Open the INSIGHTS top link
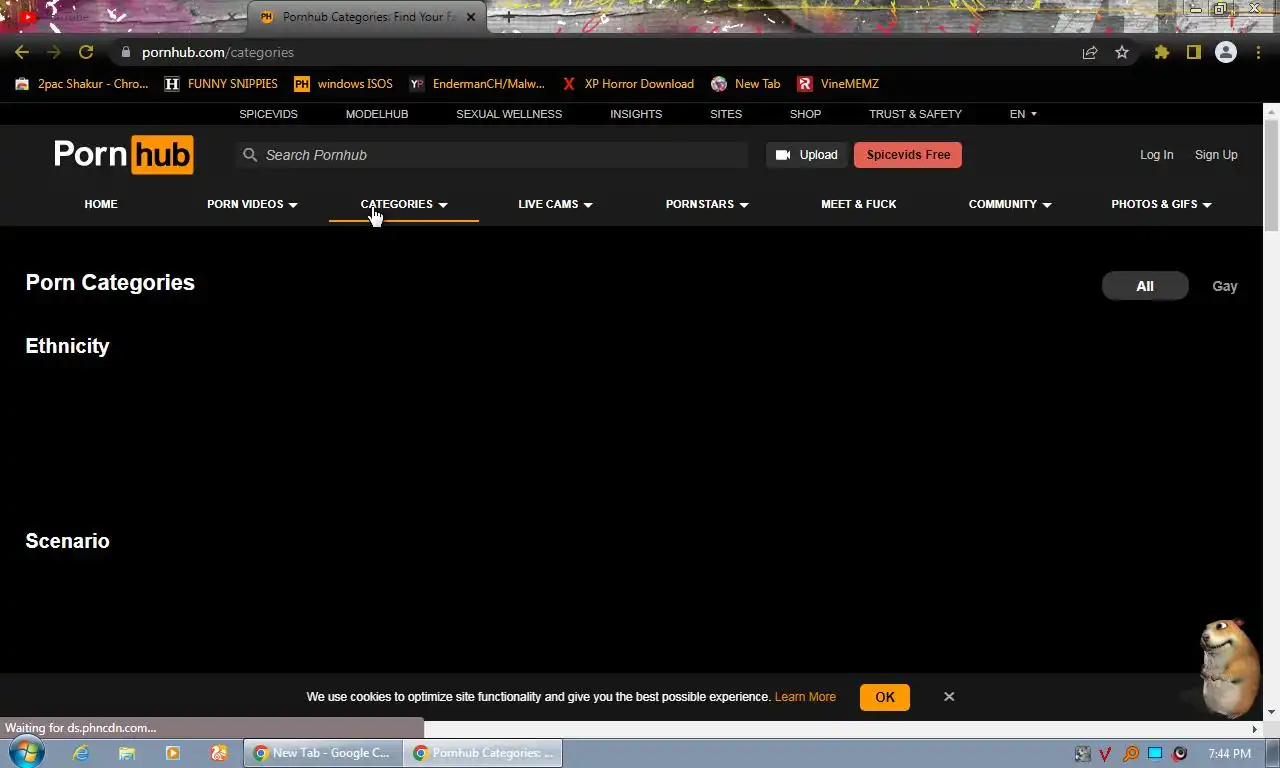The image size is (1280, 768). click(x=636, y=114)
